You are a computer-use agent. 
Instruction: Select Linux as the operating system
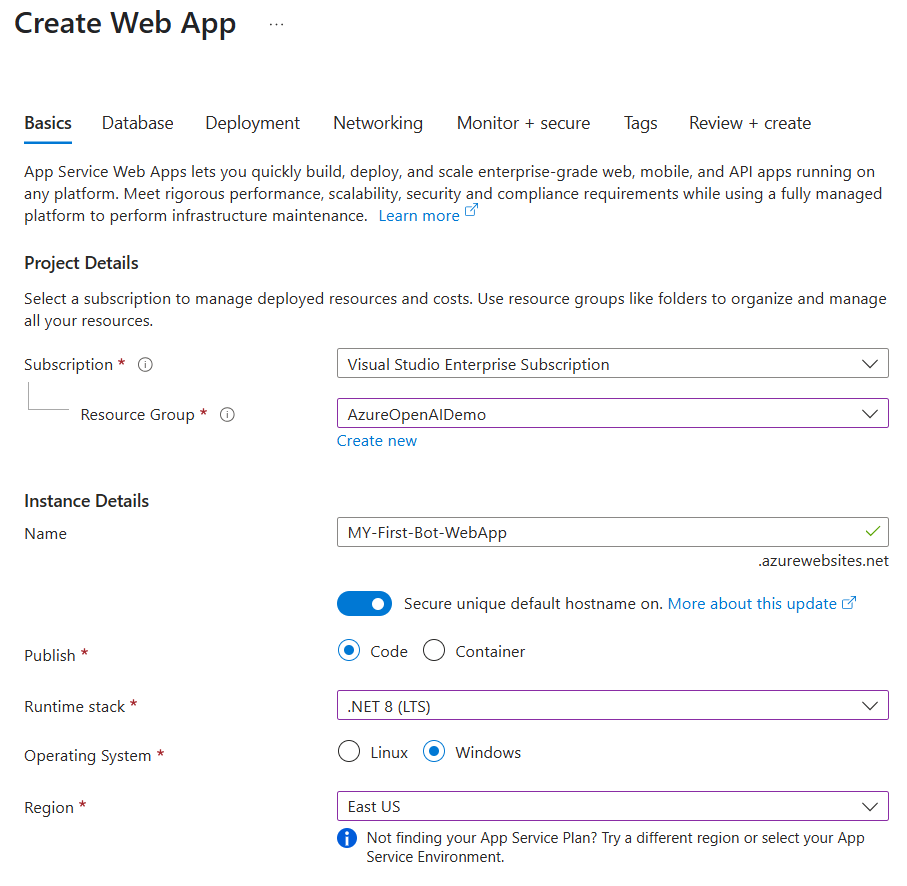coord(350,752)
